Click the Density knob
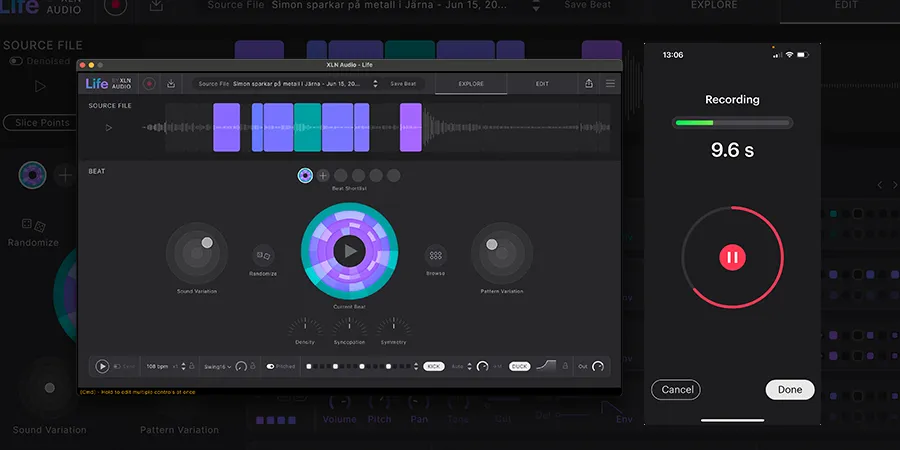The height and width of the screenshot is (450, 900). 305,327
